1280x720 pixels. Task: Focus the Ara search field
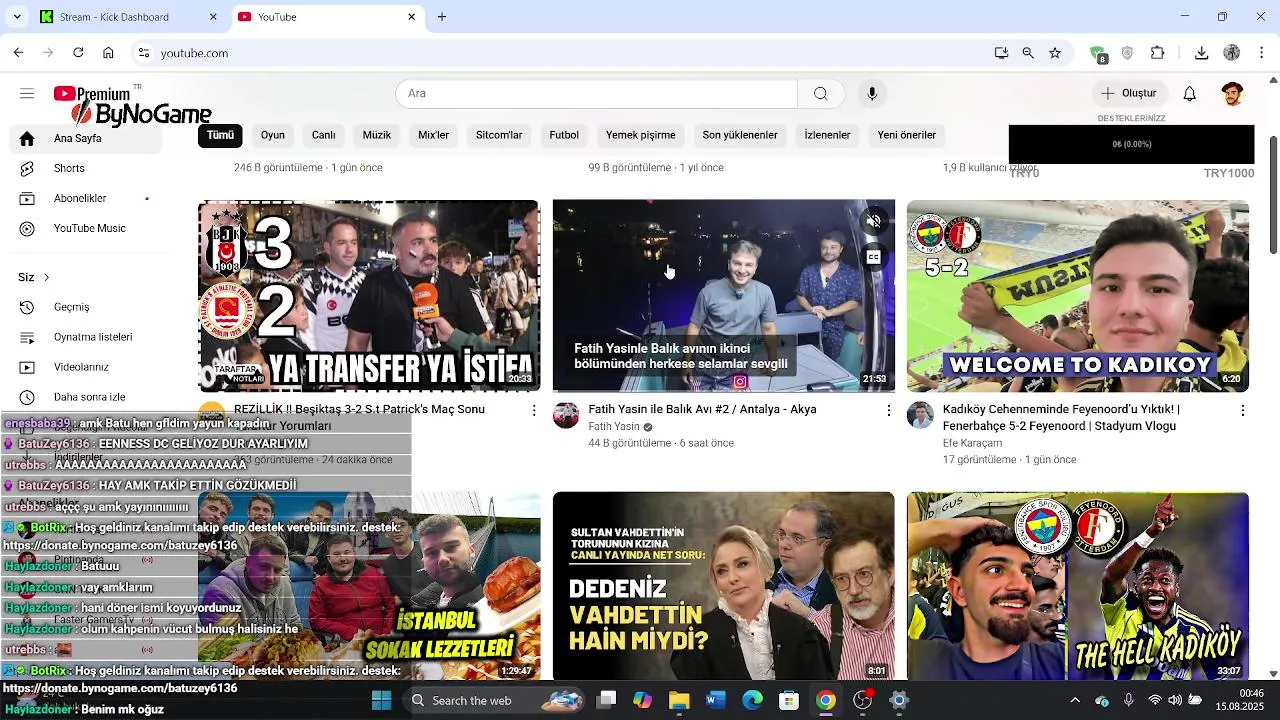point(596,93)
